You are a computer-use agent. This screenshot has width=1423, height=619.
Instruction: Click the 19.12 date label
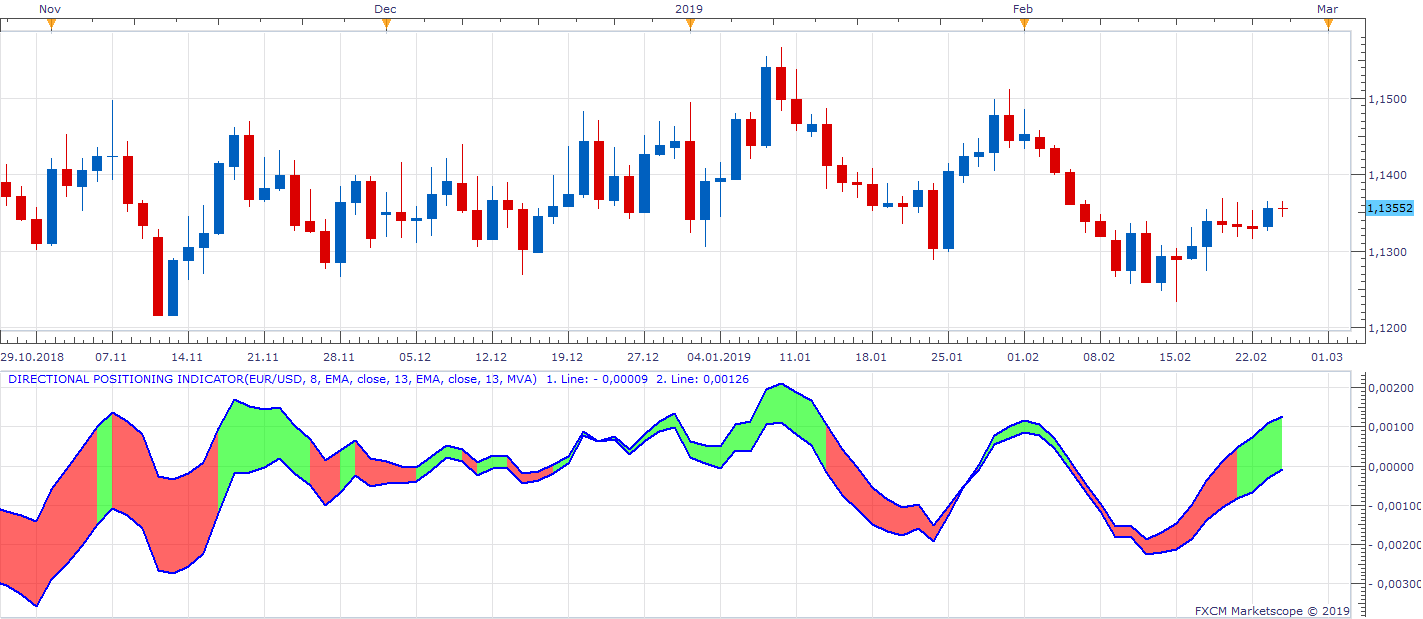pyautogui.click(x=567, y=357)
